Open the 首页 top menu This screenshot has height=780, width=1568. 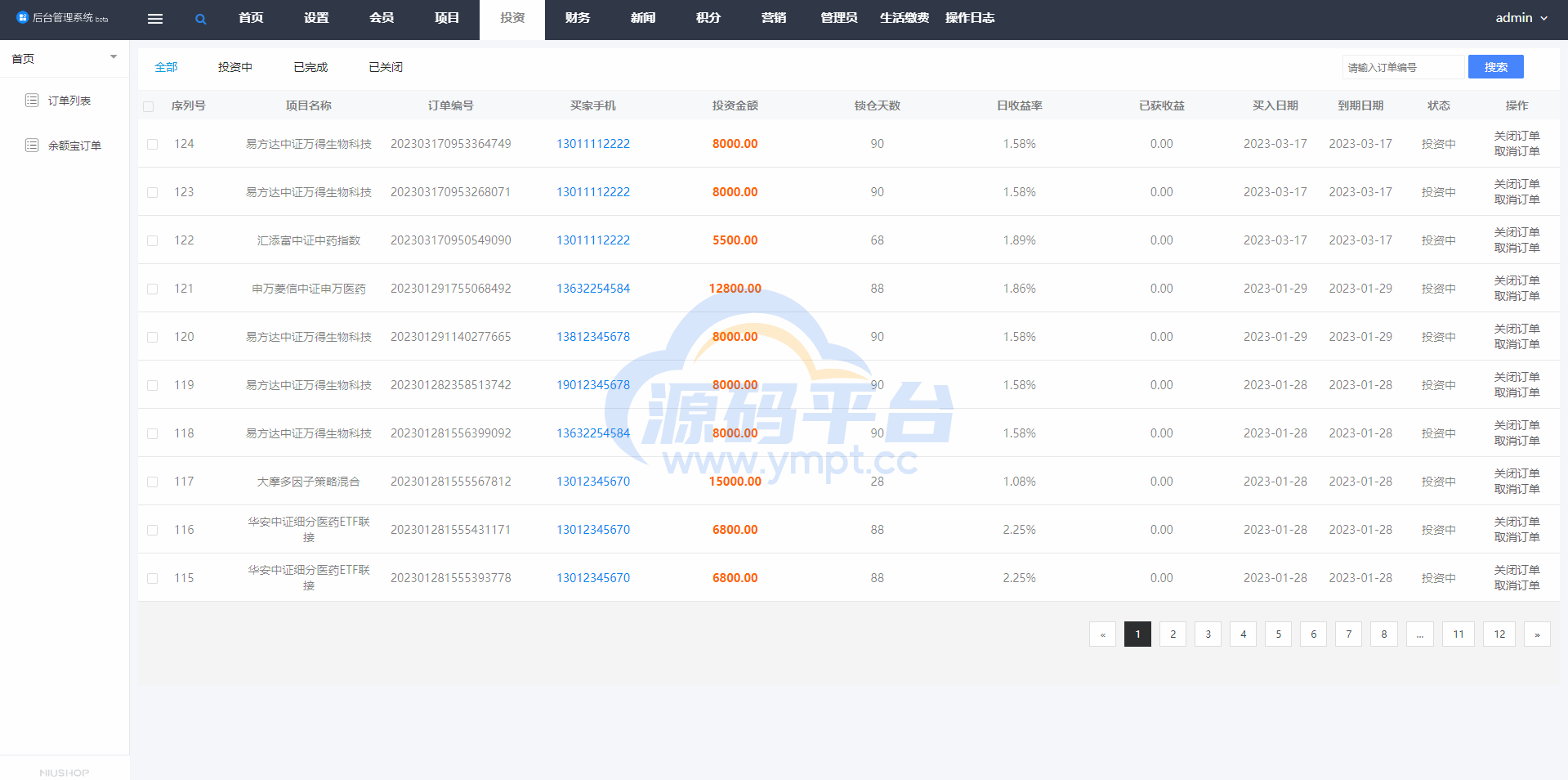click(x=251, y=18)
